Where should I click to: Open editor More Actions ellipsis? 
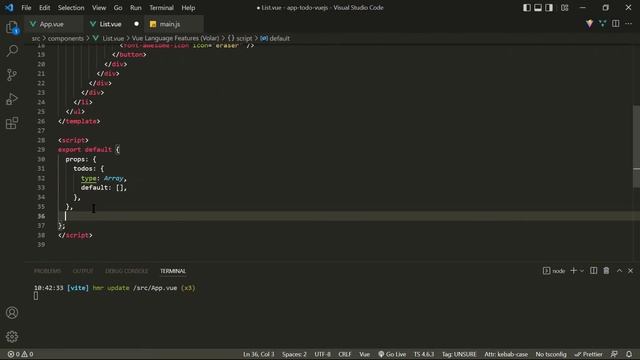[629, 24]
